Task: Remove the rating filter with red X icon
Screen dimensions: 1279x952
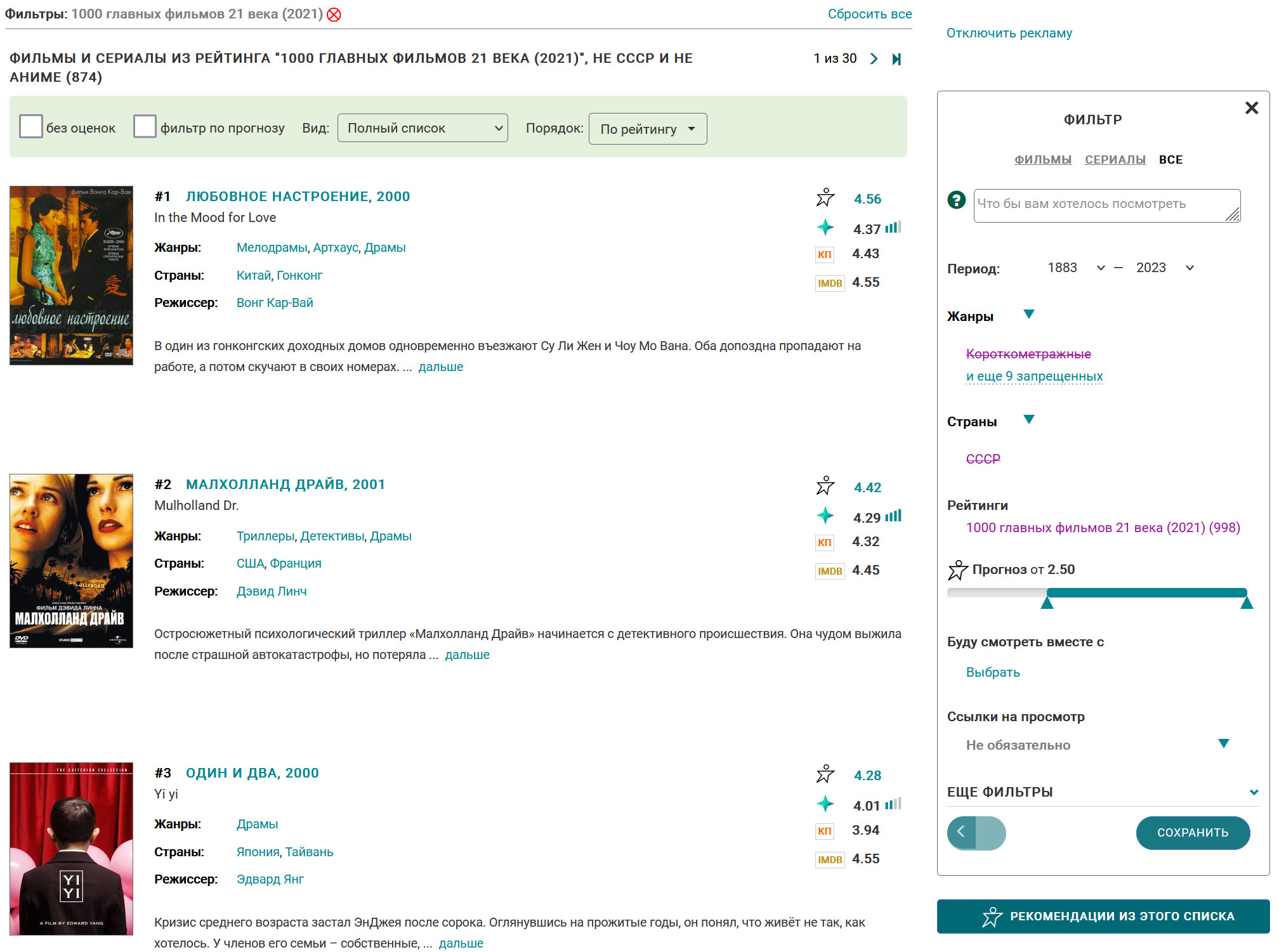Action: pyautogui.click(x=334, y=15)
